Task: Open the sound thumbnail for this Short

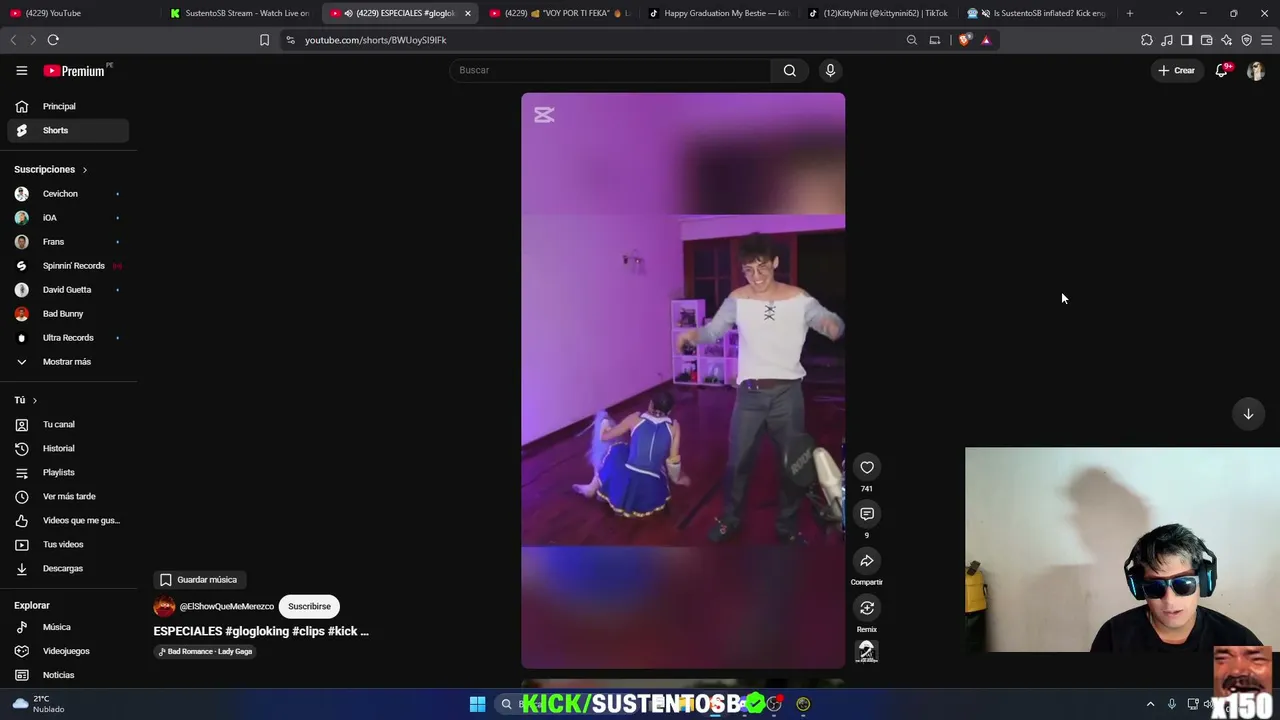Action: tap(867, 652)
